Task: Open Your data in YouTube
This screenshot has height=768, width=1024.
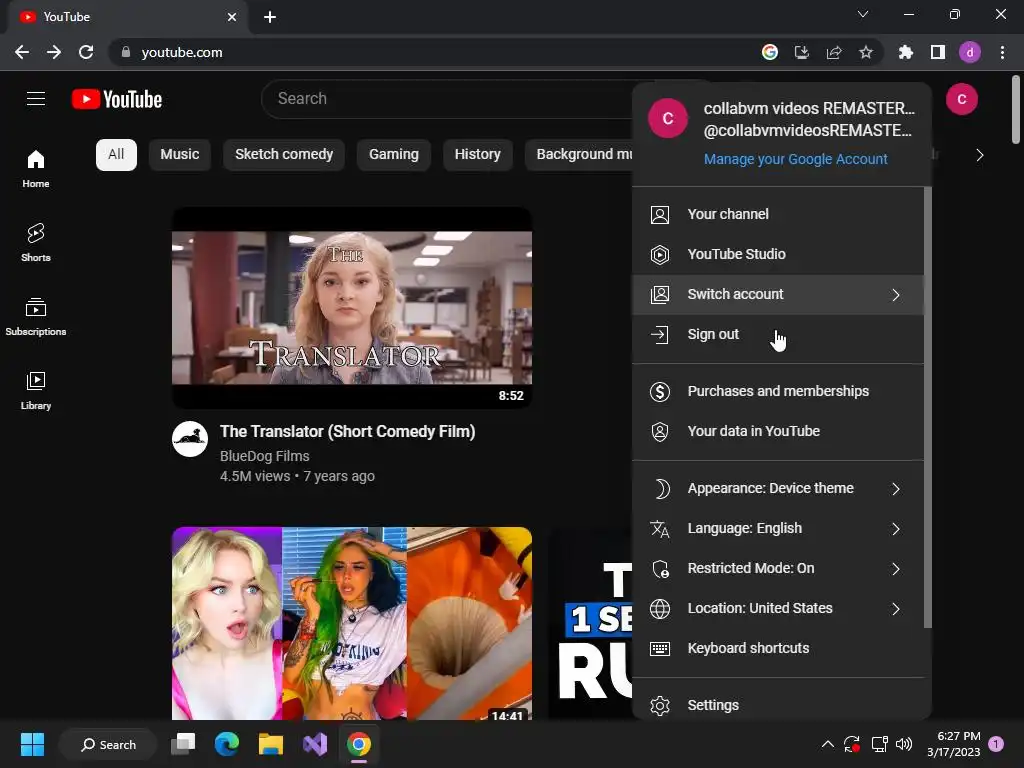Action: (778, 431)
